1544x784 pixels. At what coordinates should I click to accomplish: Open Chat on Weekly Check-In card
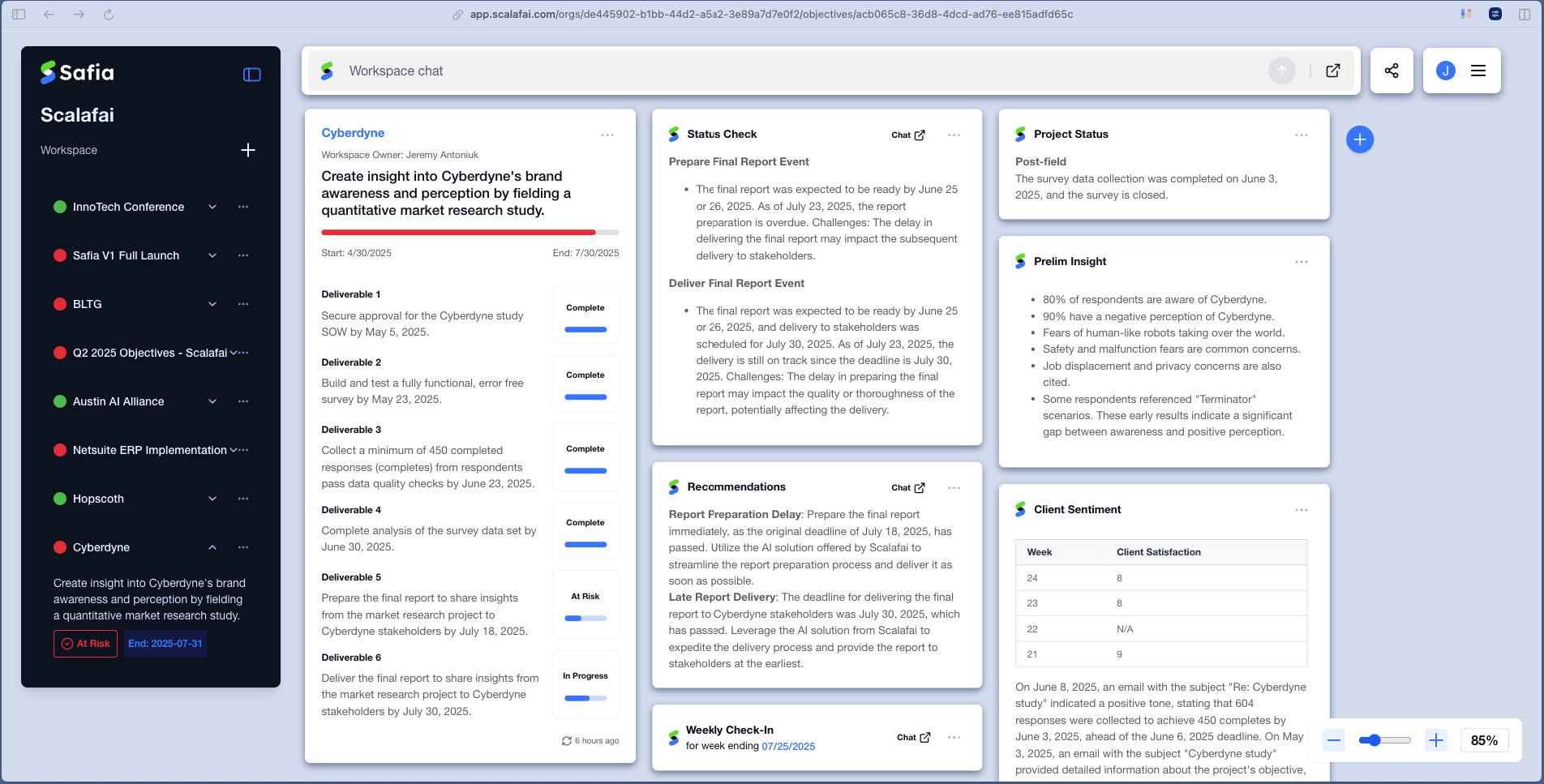click(x=914, y=738)
